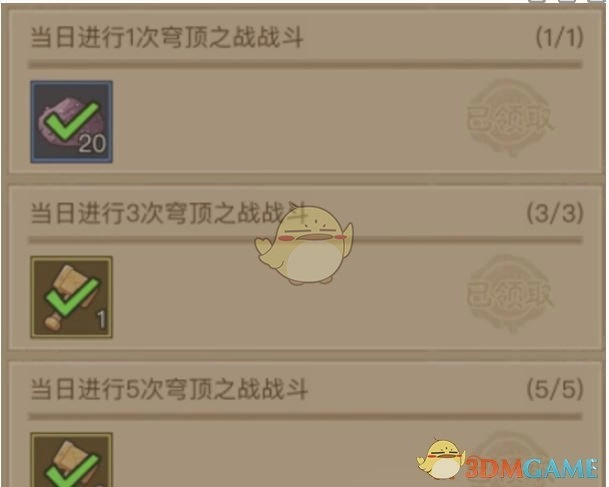Click the green checkmark on the bottom scroll reward
This screenshot has height=487, width=609.
coord(72,470)
